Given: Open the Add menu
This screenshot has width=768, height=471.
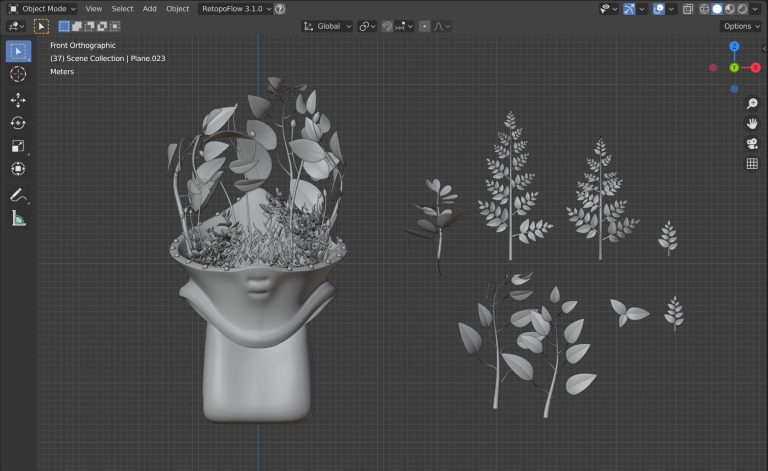Looking at the screenshot, I should point(149,9).
